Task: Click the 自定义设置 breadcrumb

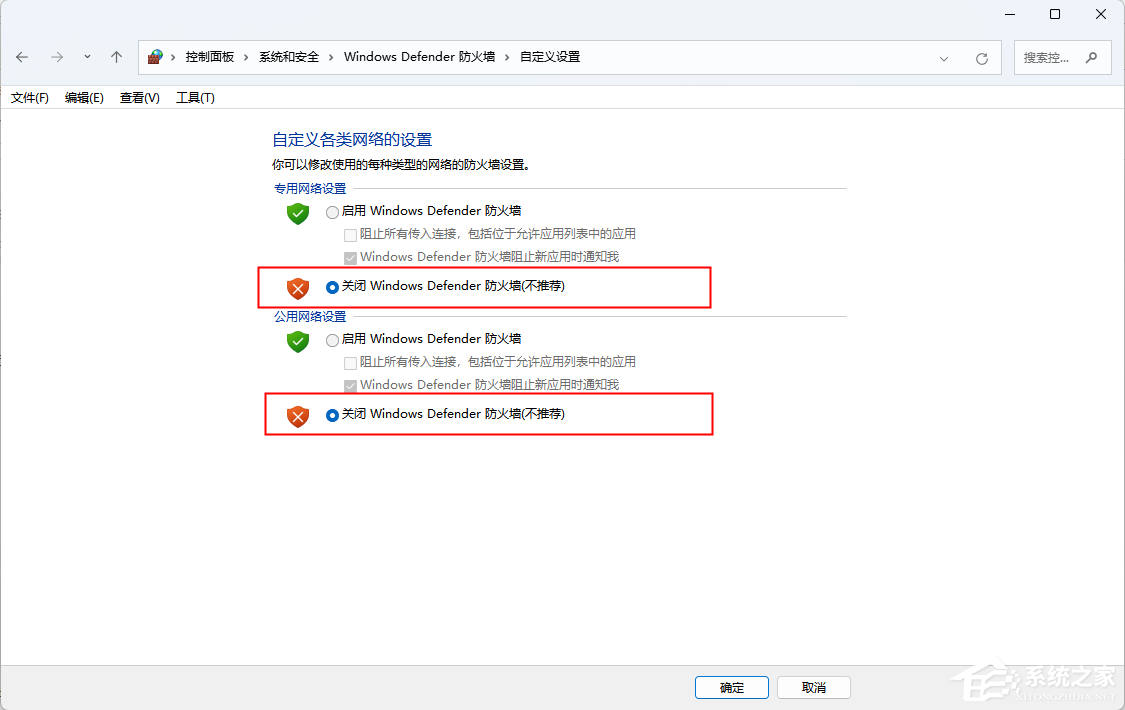Action: (x=550, y=57)
